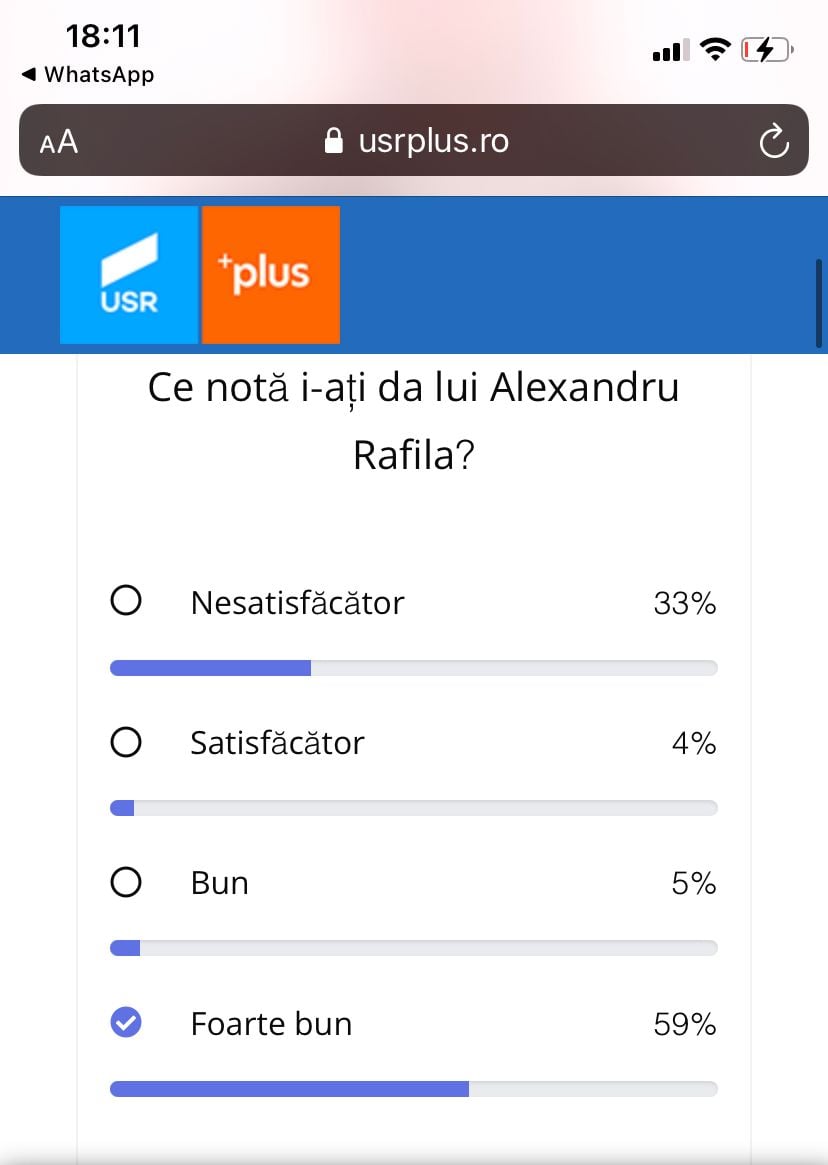Viewport: 828px width, 1165px height.
Task: Tap the usrplus.ro address field
Action: pos(433,142)
